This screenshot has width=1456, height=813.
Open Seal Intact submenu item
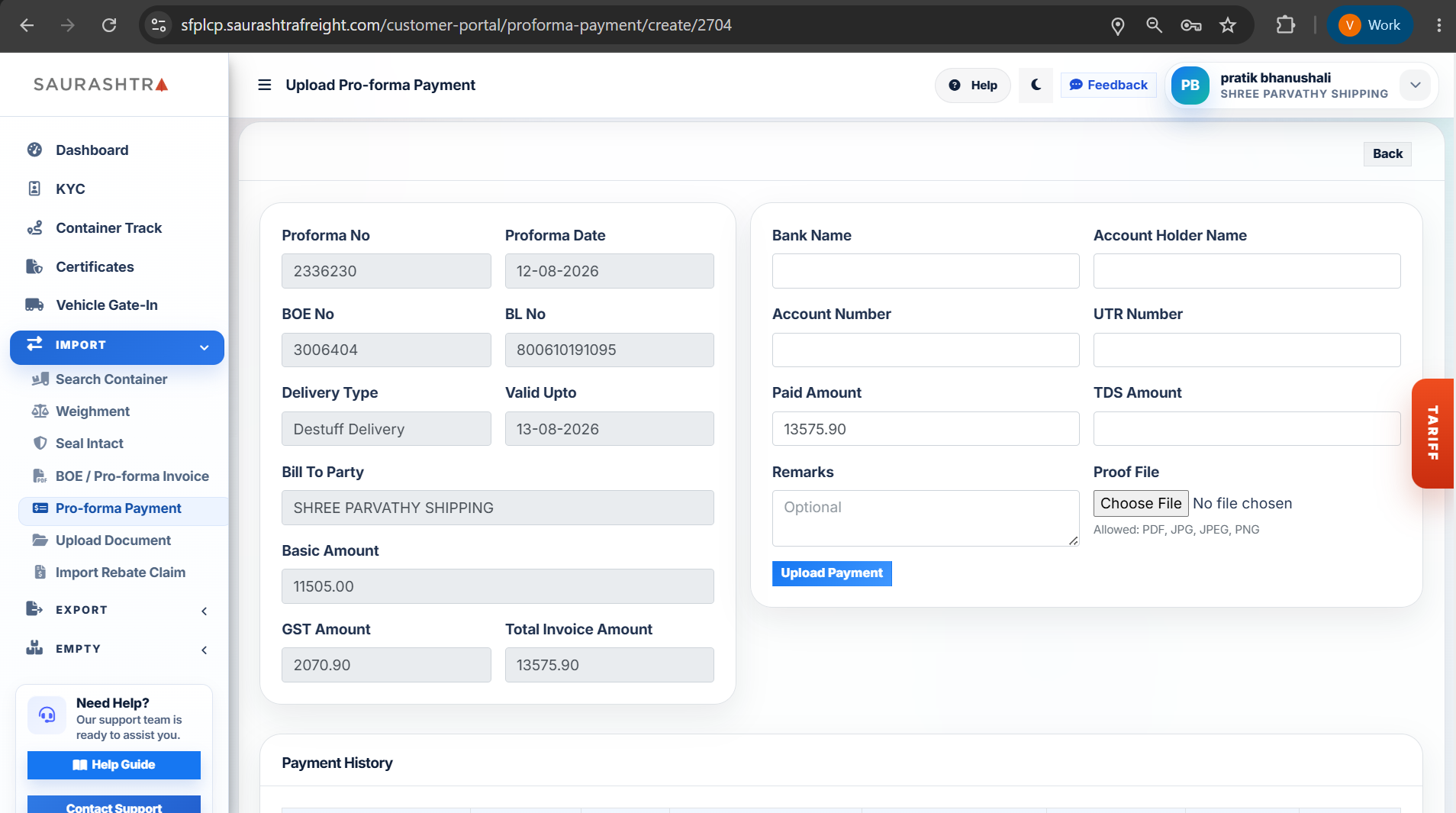coord(89,444)
